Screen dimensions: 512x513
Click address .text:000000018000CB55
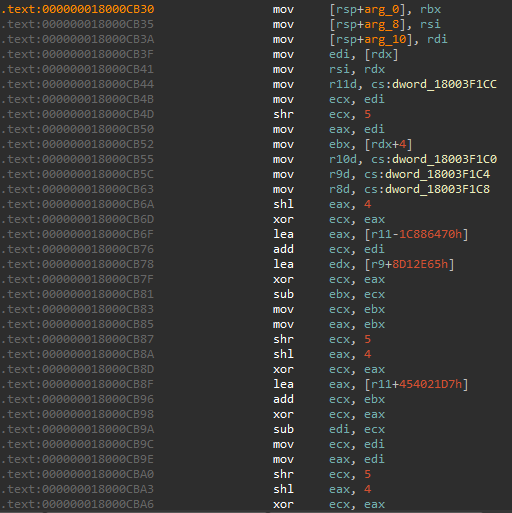click(x=77, y=159)
